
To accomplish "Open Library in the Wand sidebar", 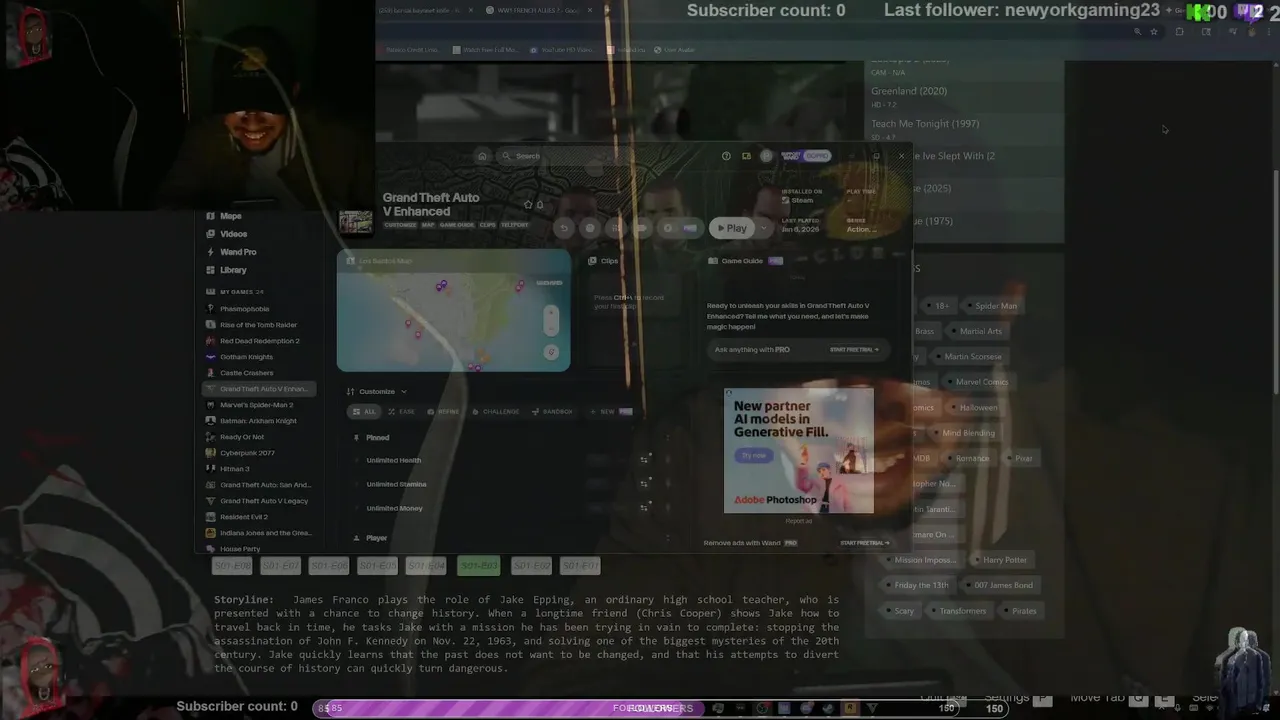I will coord(233,270).
